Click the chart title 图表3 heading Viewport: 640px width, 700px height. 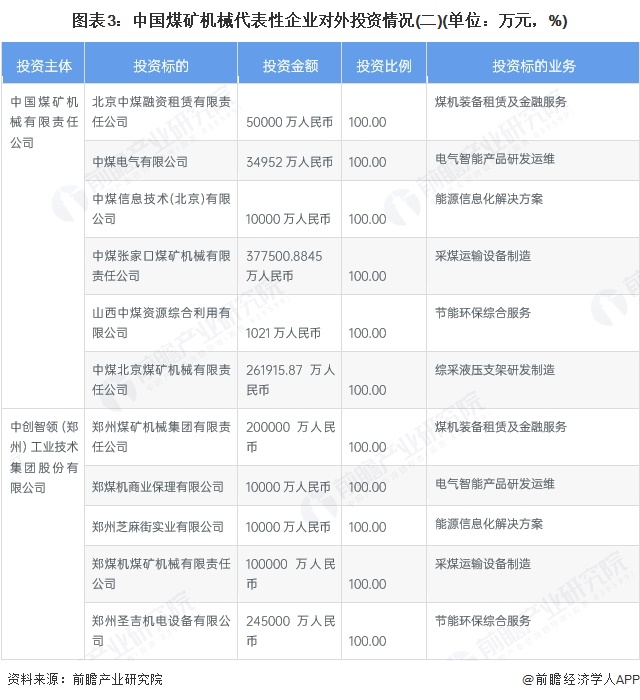320,19
